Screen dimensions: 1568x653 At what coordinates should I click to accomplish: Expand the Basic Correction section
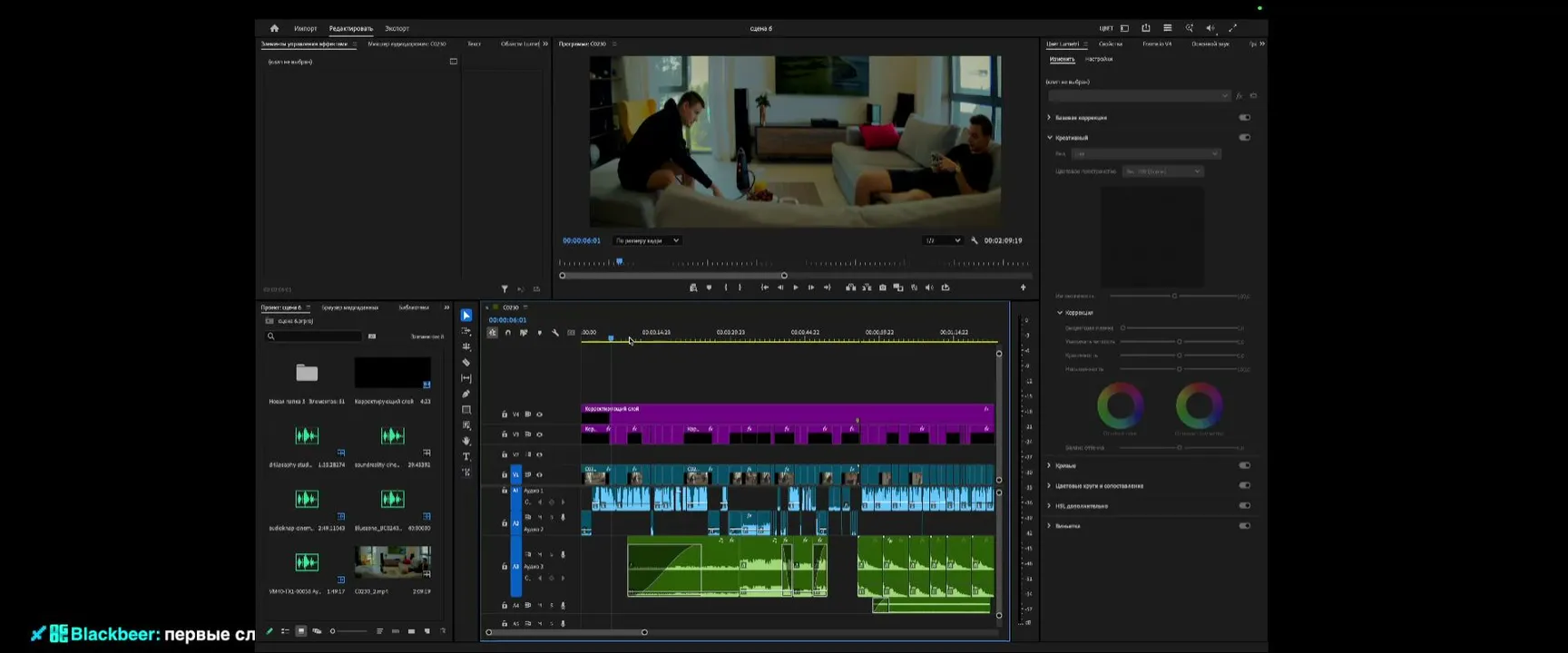pyautogui.click(x=1050, y=118)
